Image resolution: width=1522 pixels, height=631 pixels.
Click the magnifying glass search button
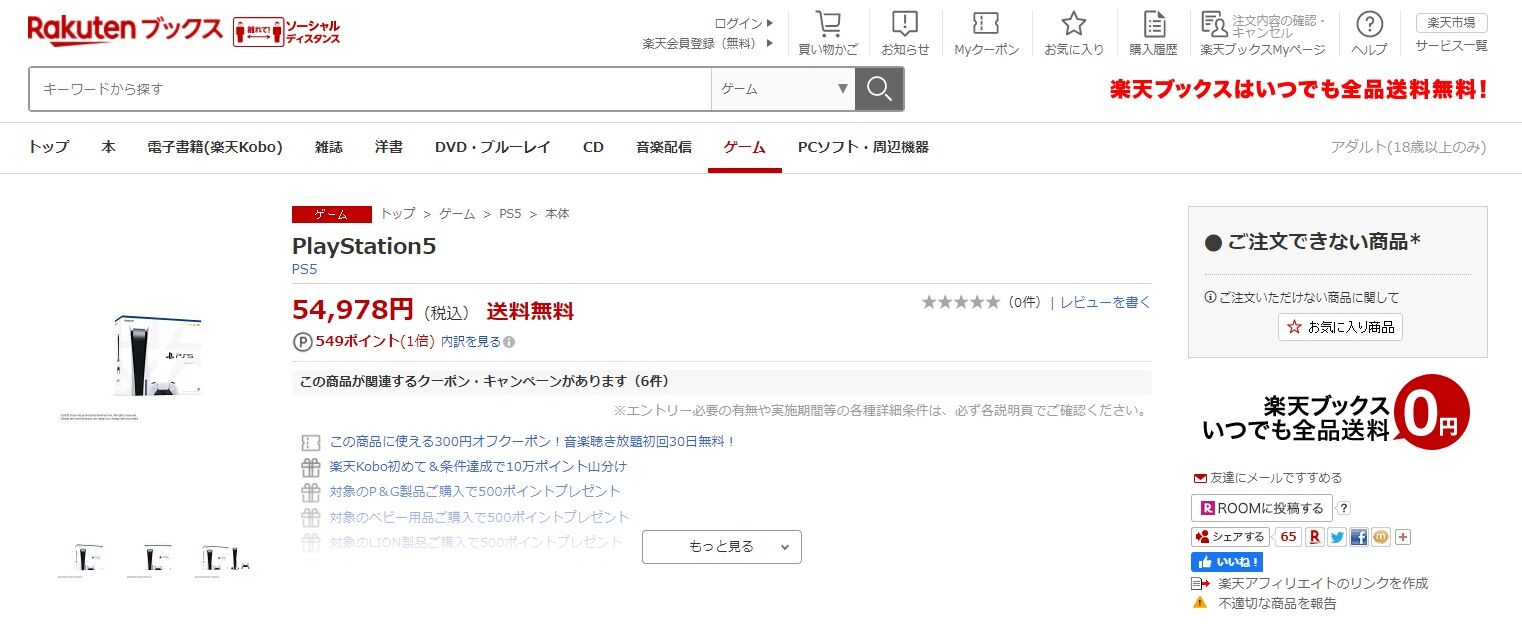[880, 89]
